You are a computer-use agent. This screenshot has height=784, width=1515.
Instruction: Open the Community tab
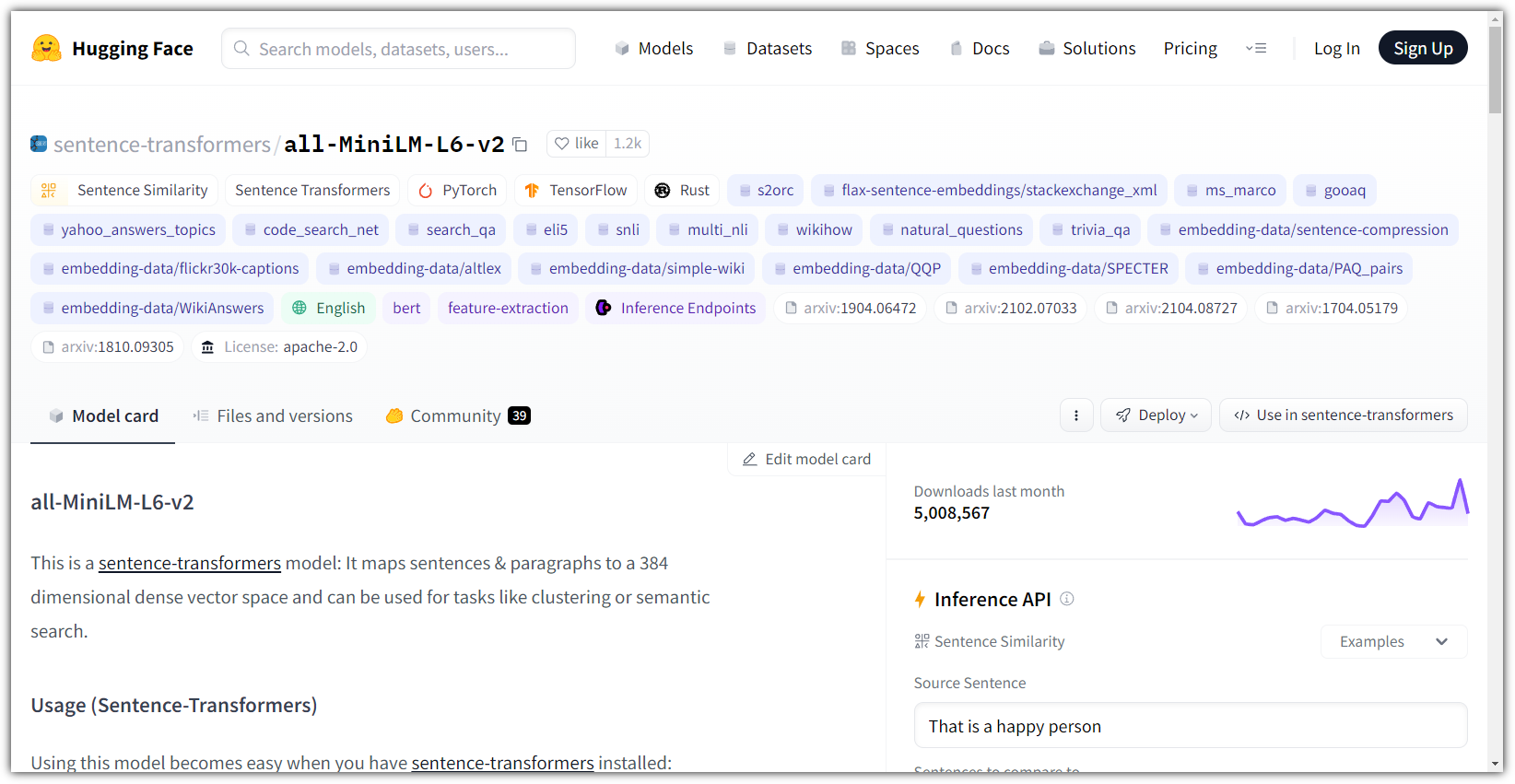(458, 416)
